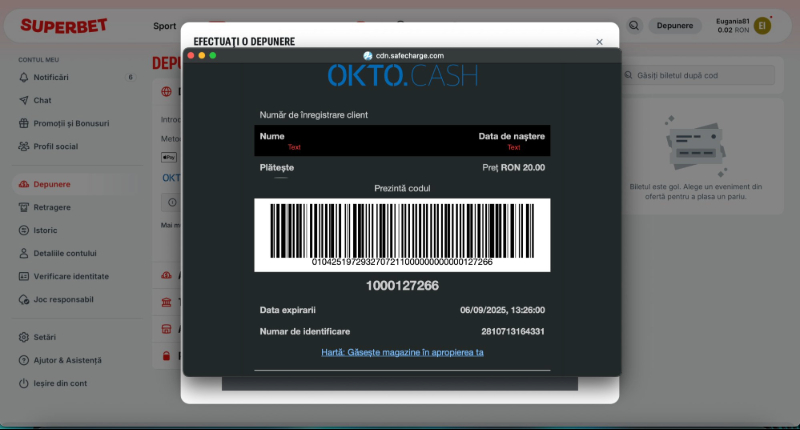Click the Joc responsabil icon
The height and width of the screenshot is (430, 800).
(23, 299)
